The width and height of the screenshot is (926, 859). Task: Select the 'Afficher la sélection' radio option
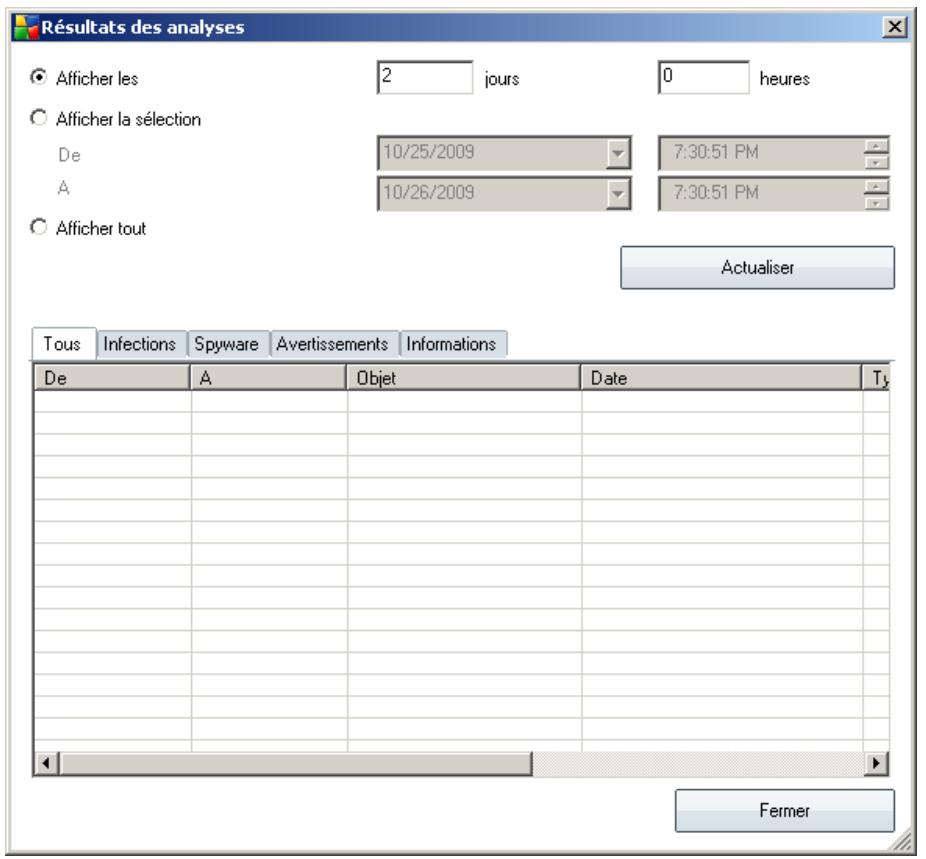coord(39,118)
